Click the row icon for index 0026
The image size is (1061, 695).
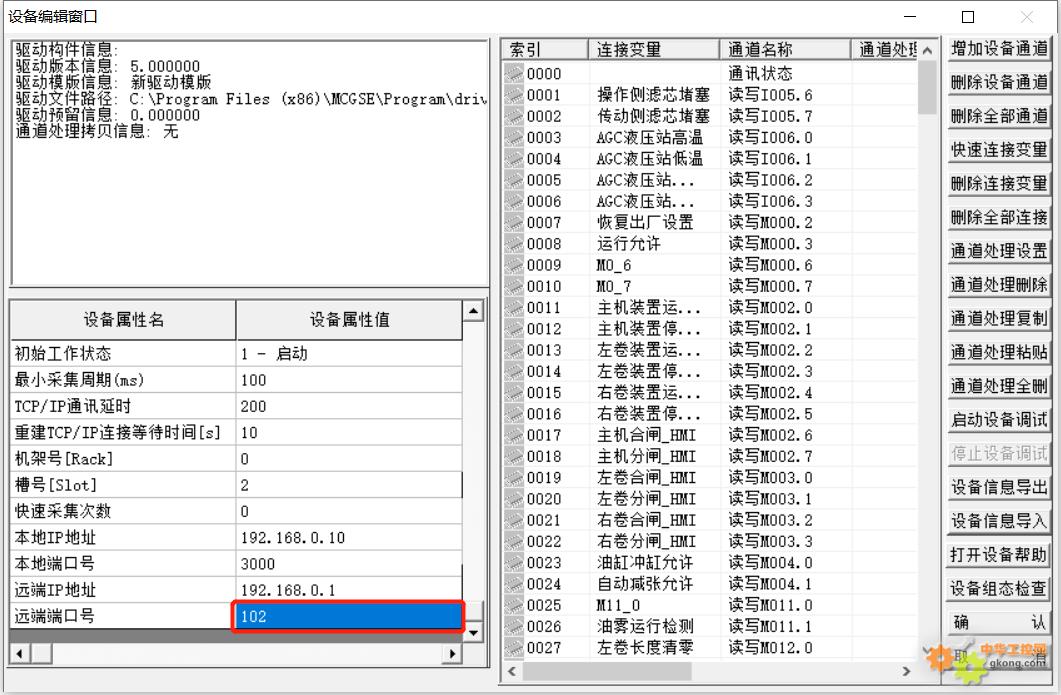pos(514,627)
